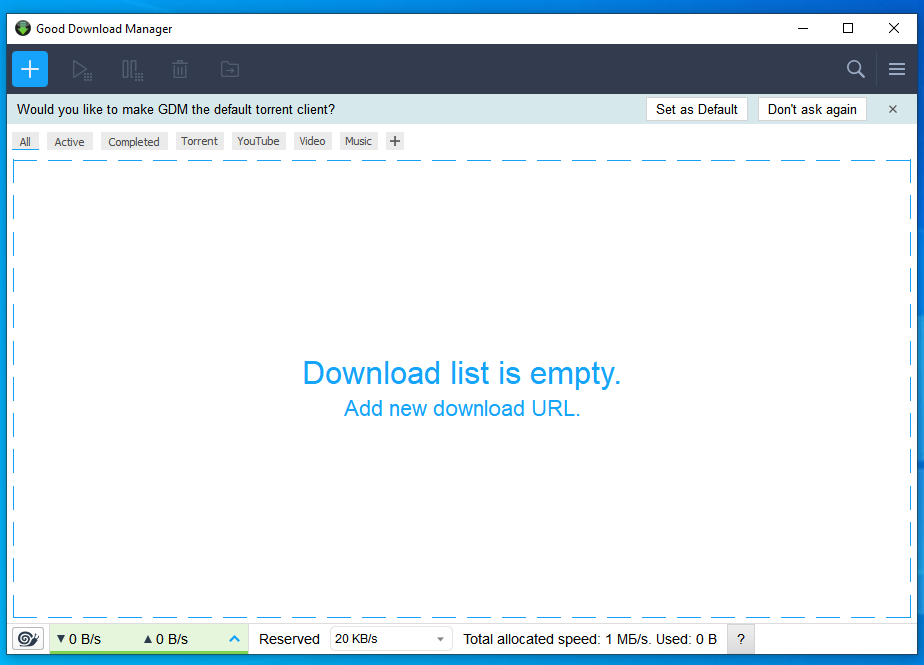Select the YouTube filter tab
This screenshot has height=665, width=924.
(258, 141)
